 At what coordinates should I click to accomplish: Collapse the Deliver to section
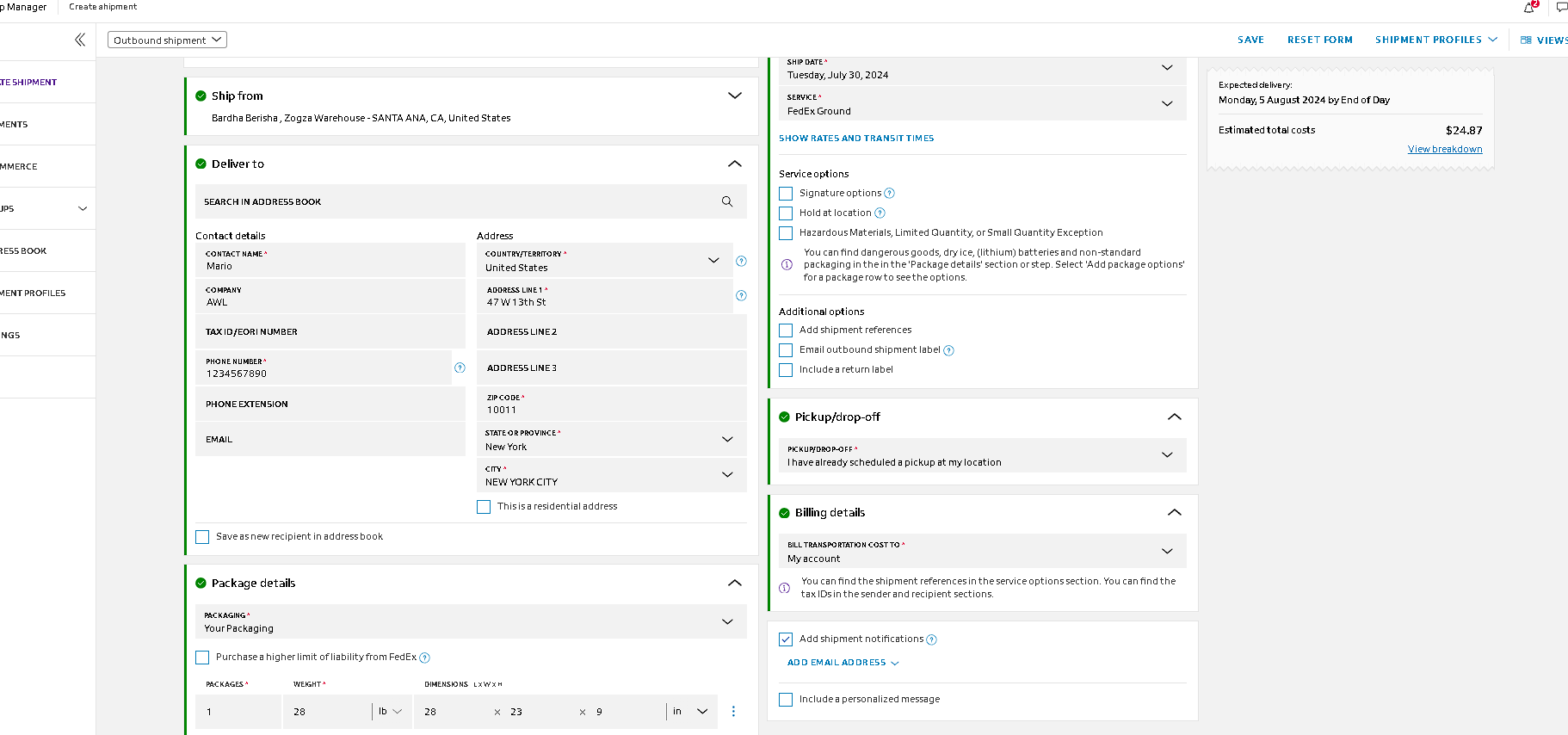(735, 164)
